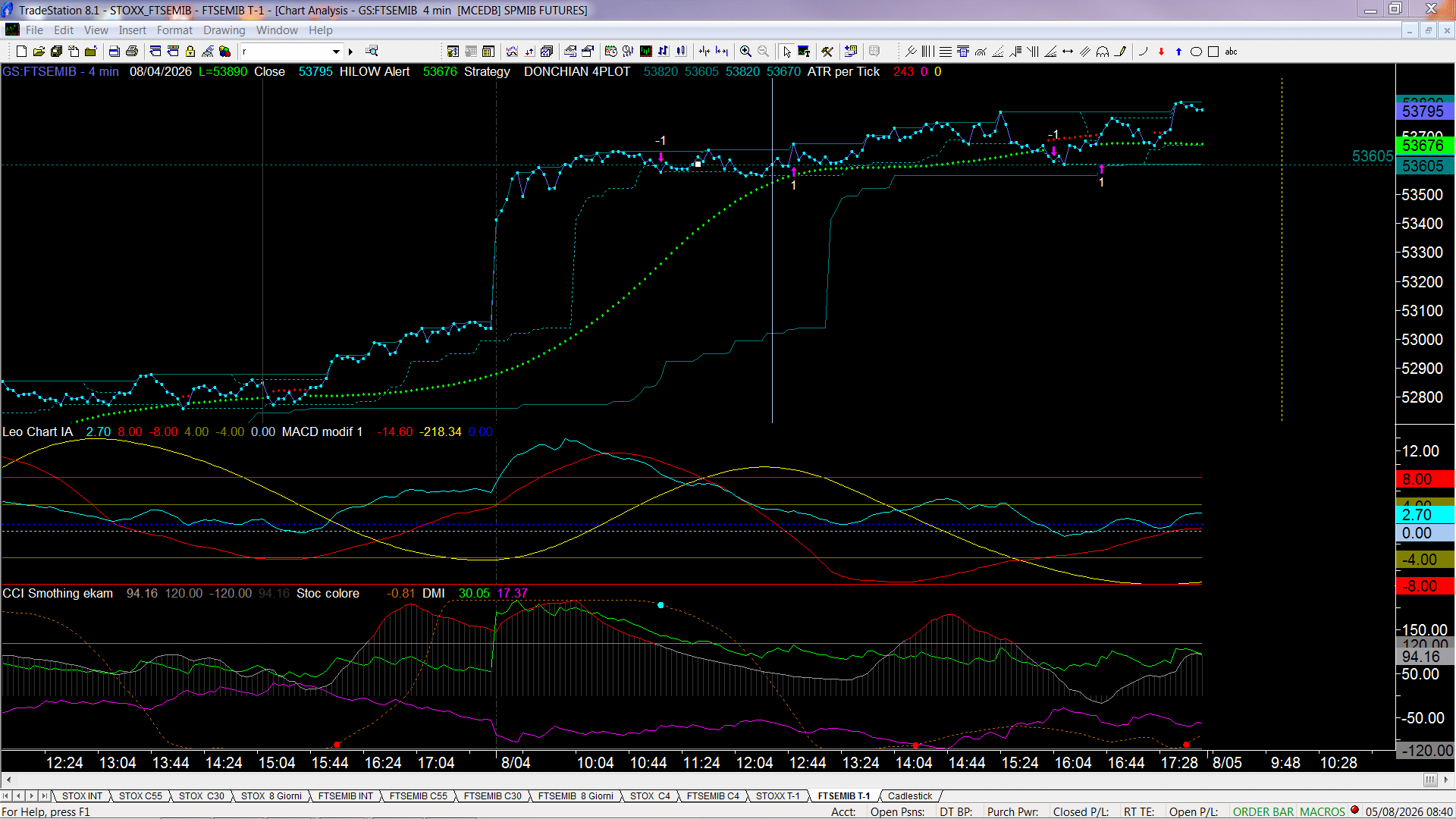The image size is (1456, 819).
Task: Open the File menu
Action: click(34, 30)
